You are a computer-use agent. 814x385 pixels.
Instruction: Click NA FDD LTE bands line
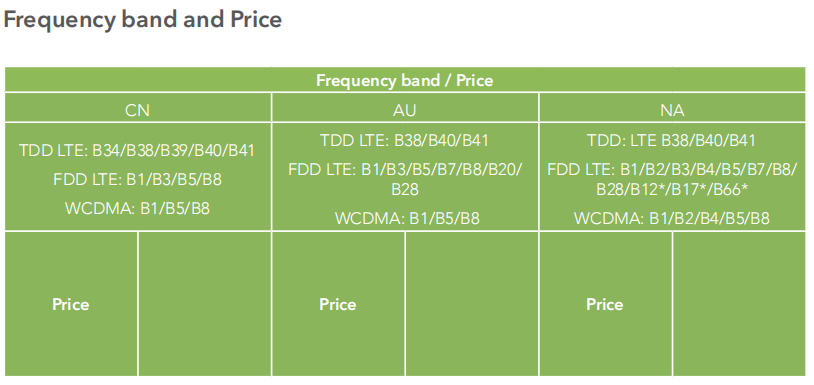[x=672, y=169]
